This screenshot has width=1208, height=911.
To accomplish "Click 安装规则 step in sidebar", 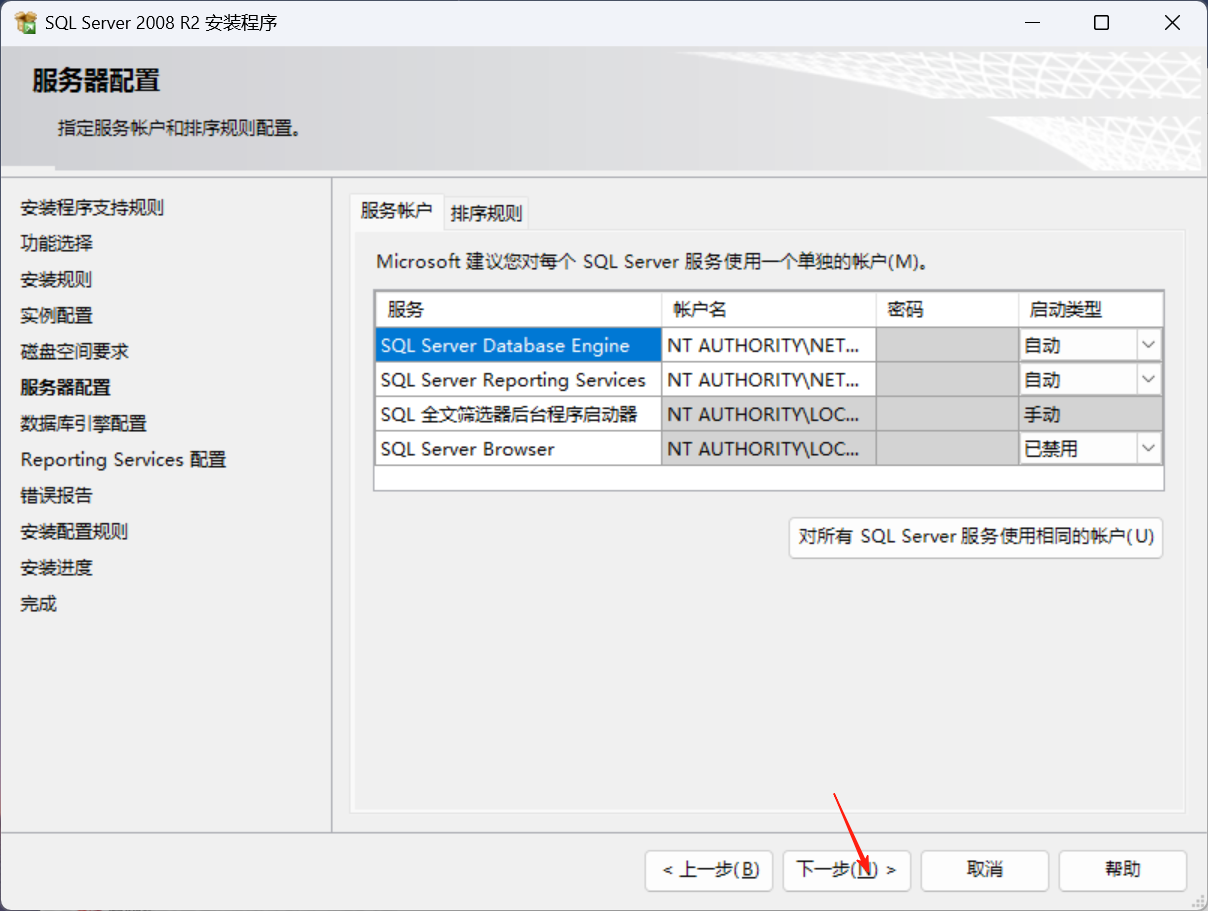I will [56, 280].
